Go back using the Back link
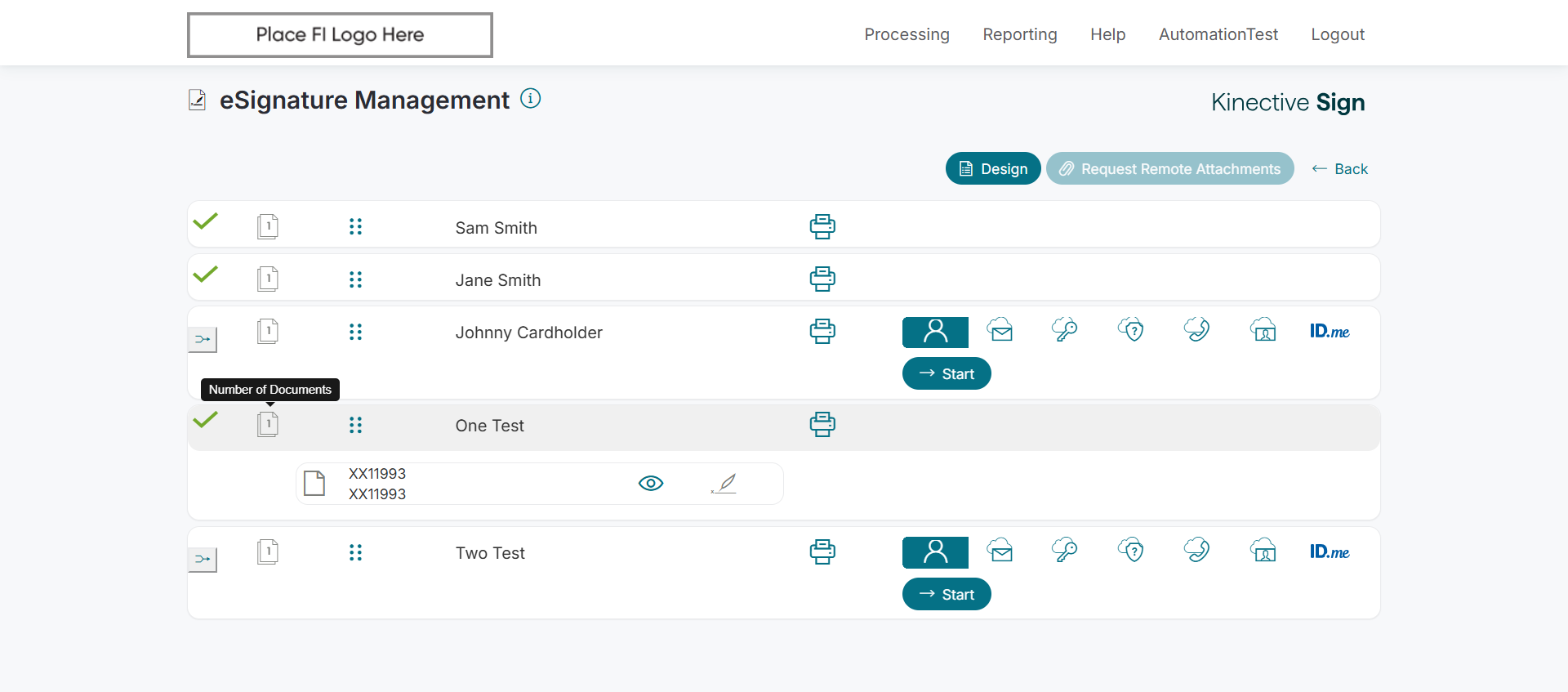Screen dimensions: 1568x692 pyautogui.click(x=1340, y=169)
